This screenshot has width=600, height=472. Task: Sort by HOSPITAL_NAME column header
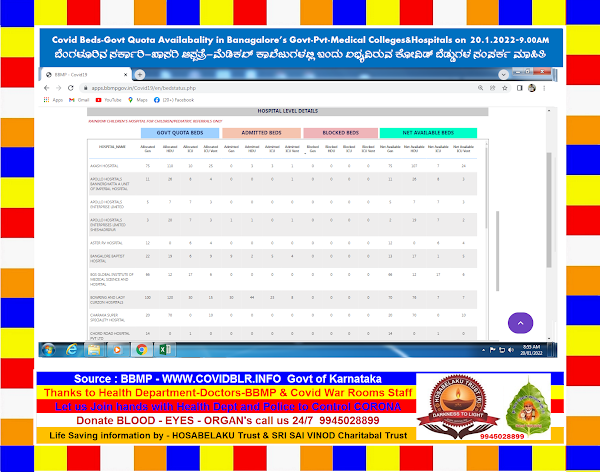[x=112, y=147]
